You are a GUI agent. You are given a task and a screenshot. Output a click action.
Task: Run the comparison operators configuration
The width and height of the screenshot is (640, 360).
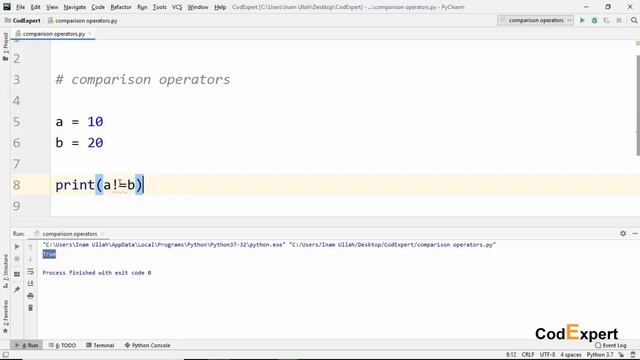(x=582, y=20)
